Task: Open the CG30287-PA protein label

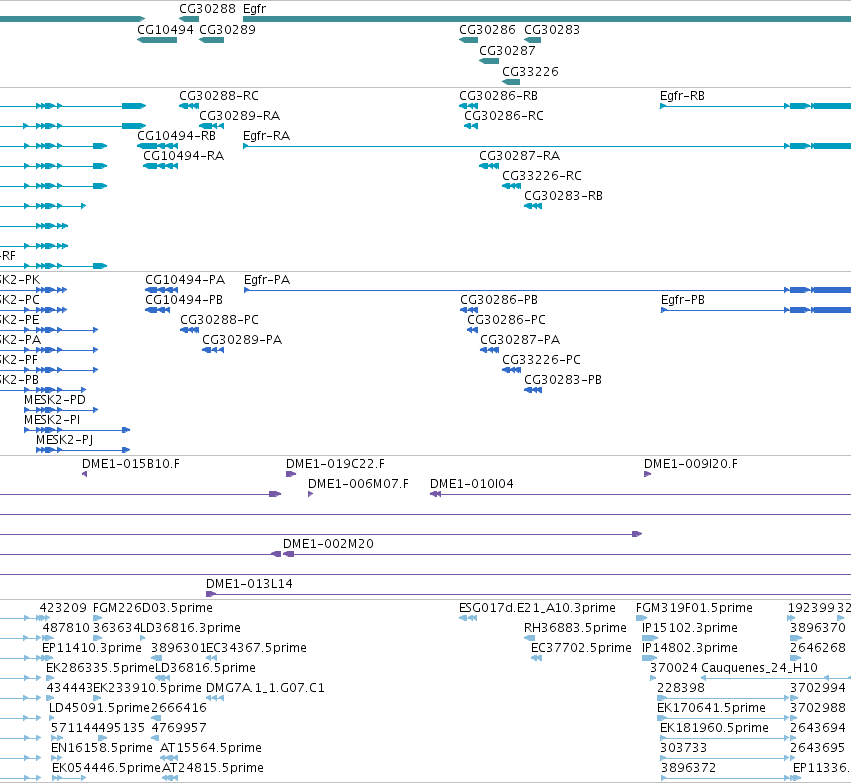Action: pyautogui.click(x=520, y=341)
